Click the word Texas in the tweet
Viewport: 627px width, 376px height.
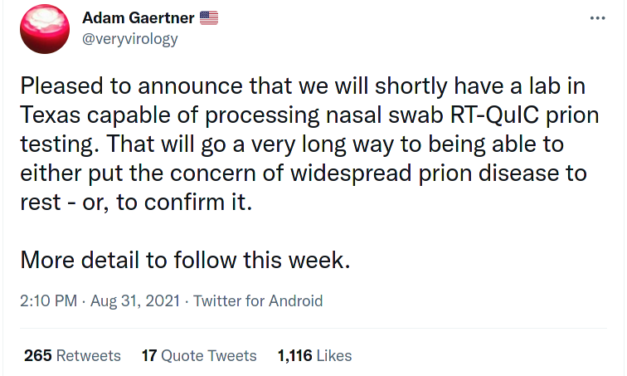(x=50, y=115)
